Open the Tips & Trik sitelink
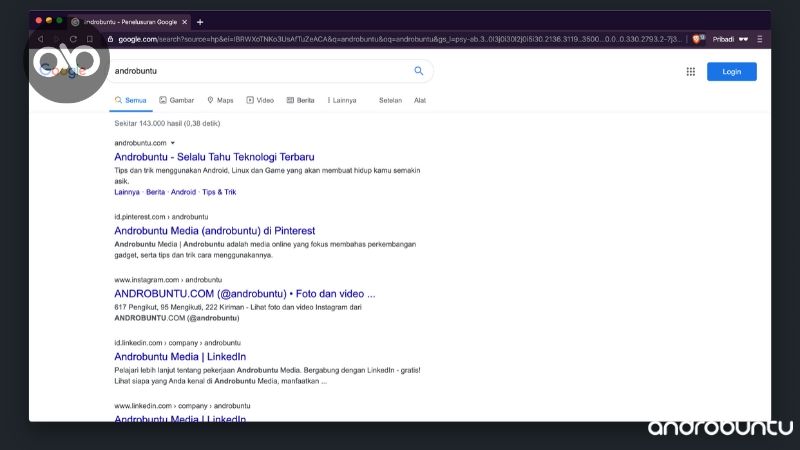This screenshot has height=450, width=800. point(219,192)
